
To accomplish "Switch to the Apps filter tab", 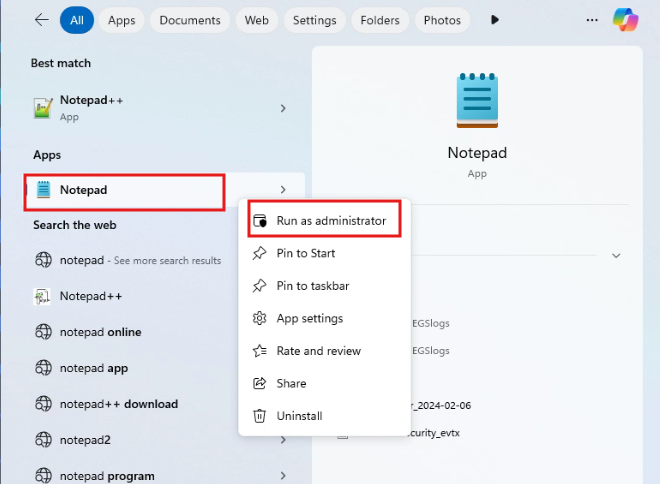I will (x=121, y=20).
